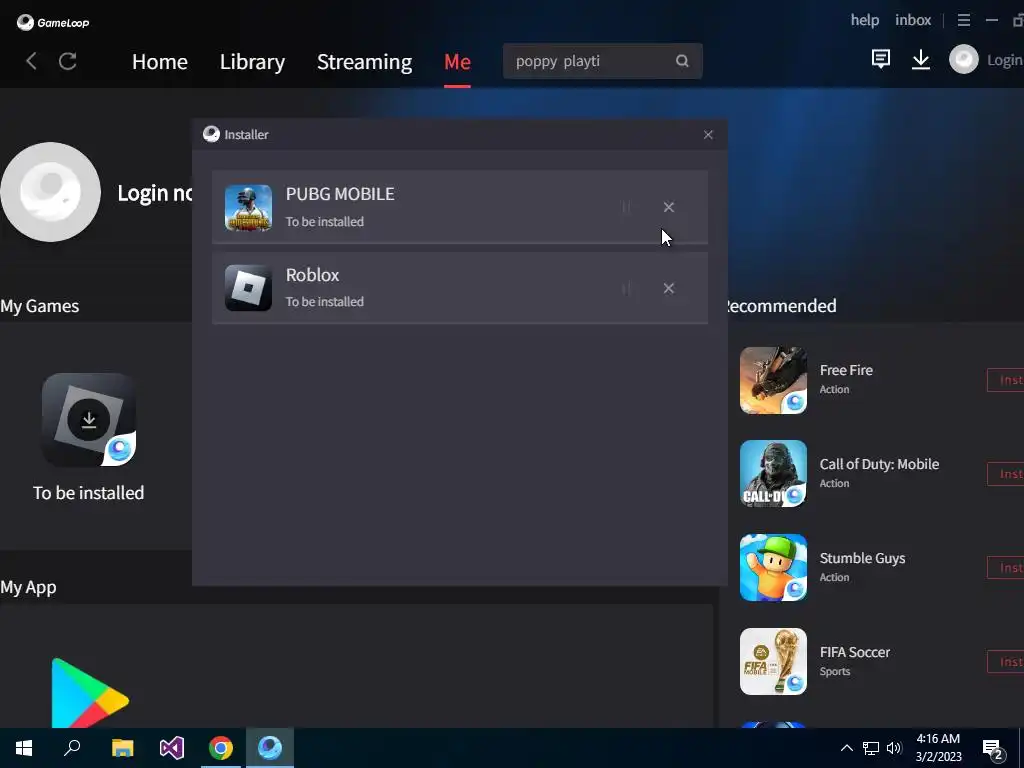Open the Windows Start menu
1024x768 pixels.
pyautogui.click(x=24, y=748)
